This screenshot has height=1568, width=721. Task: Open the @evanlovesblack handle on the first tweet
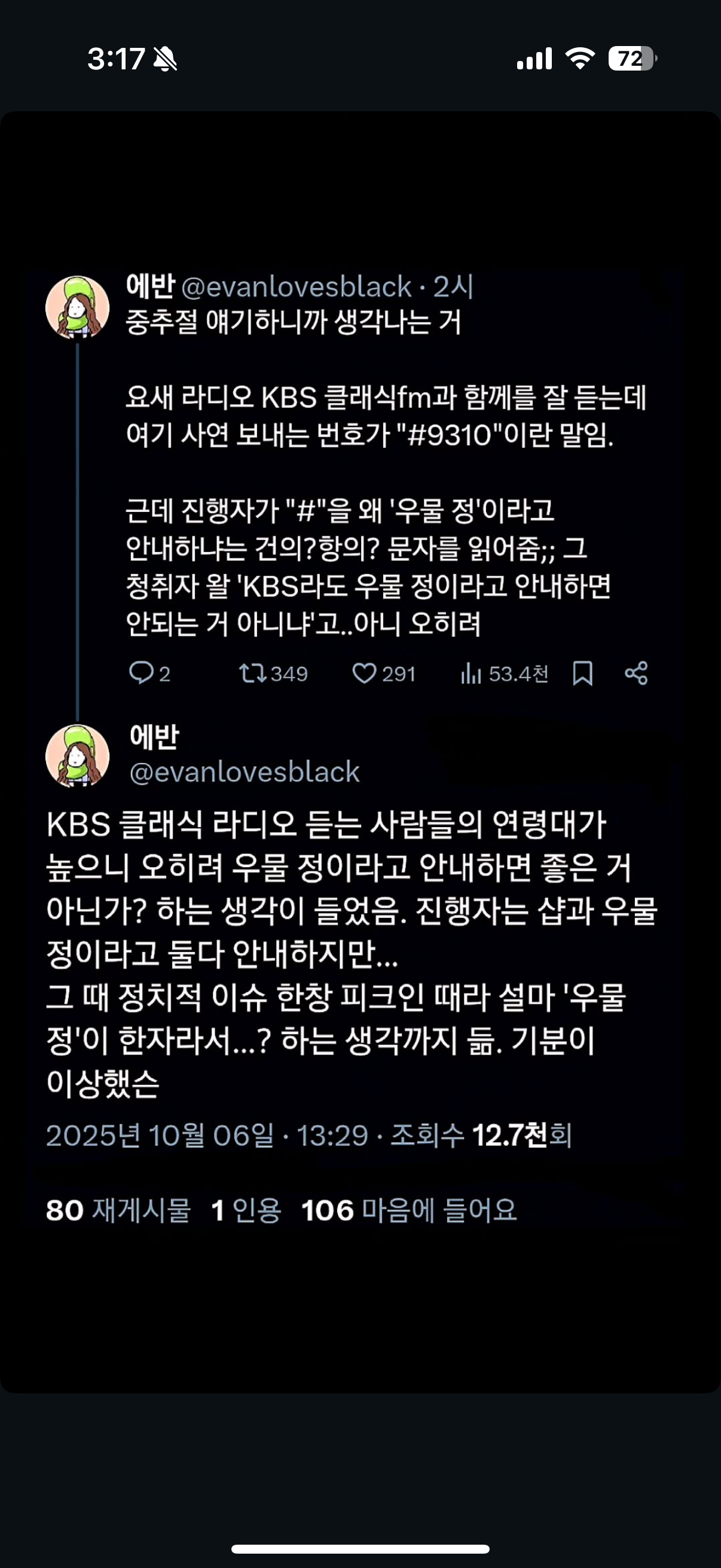(x=297, y=286)
